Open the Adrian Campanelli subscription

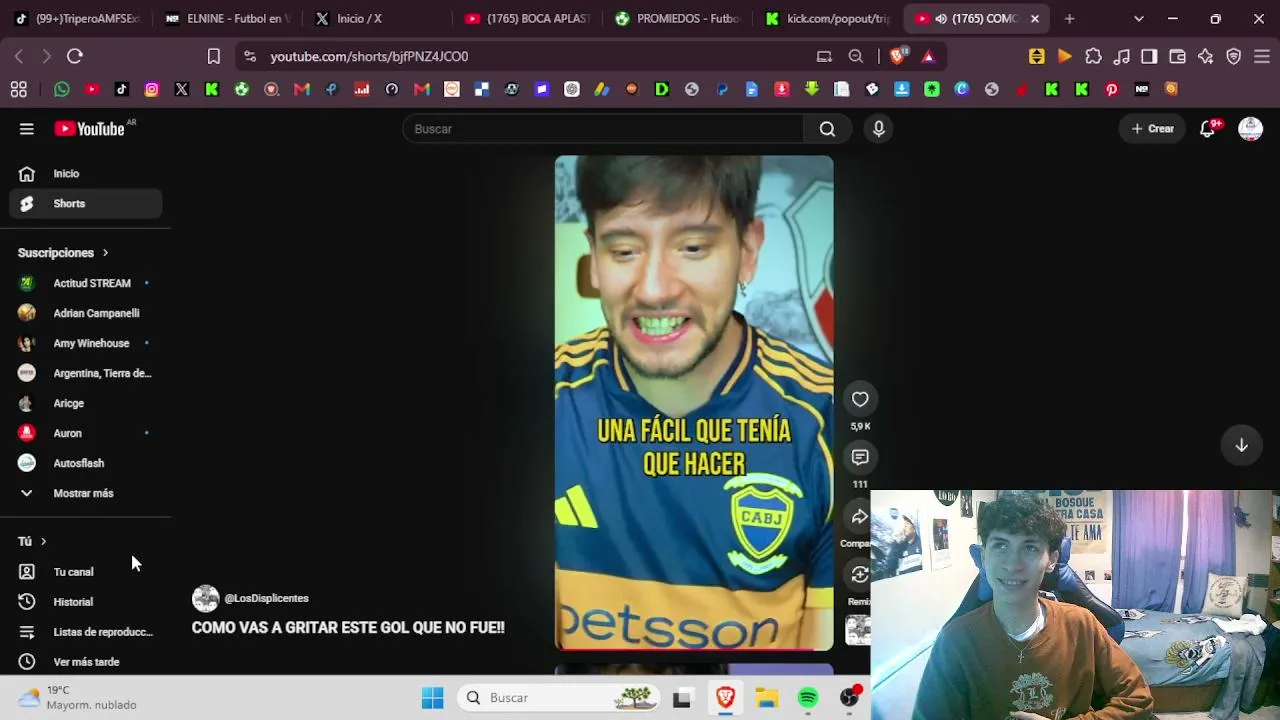87,313
